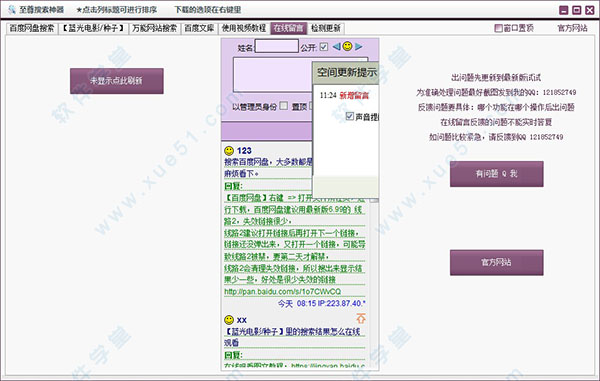
Task: Click the 未显示点此刷新 button
Action: (x=117, y=81)
